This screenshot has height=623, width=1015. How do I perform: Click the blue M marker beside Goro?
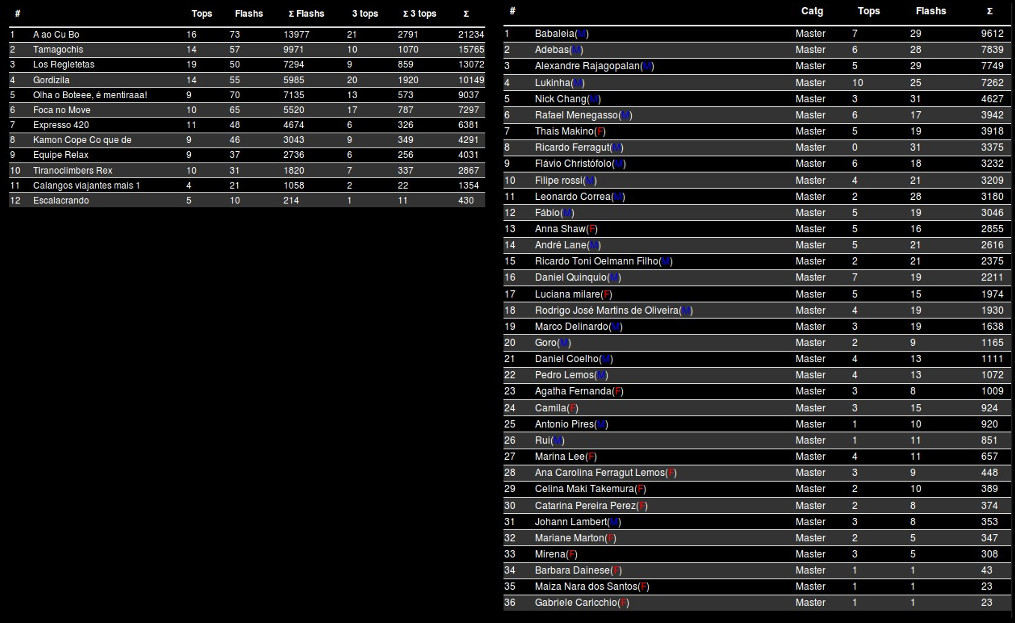pyautogui.click(x=566, y=343)
